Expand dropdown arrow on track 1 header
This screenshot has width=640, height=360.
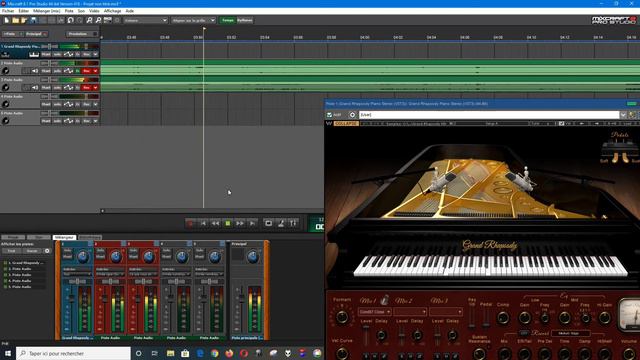click(96, 54)
